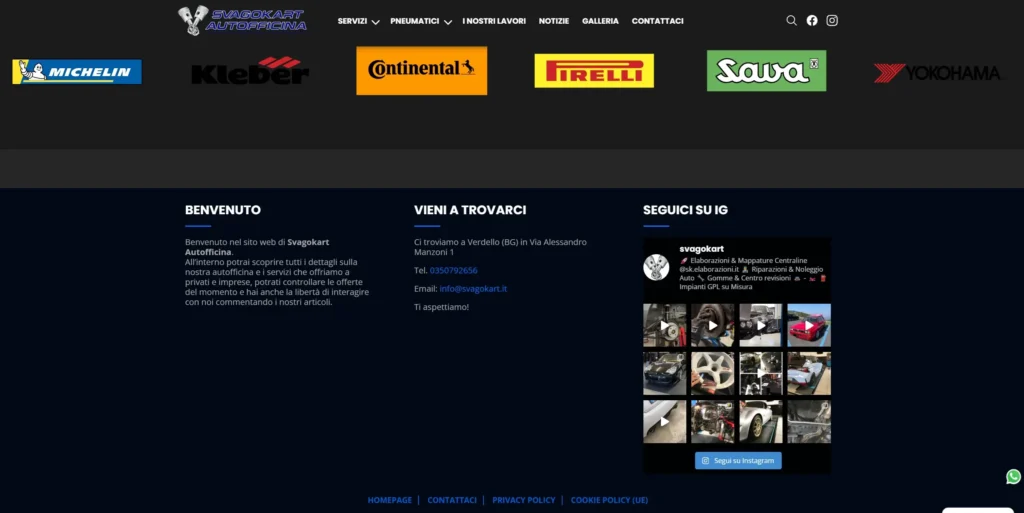Viewport: 1024px width, 513px height.
Task: Click the Via Alessandro Manzoni address text
Action: 500,247
